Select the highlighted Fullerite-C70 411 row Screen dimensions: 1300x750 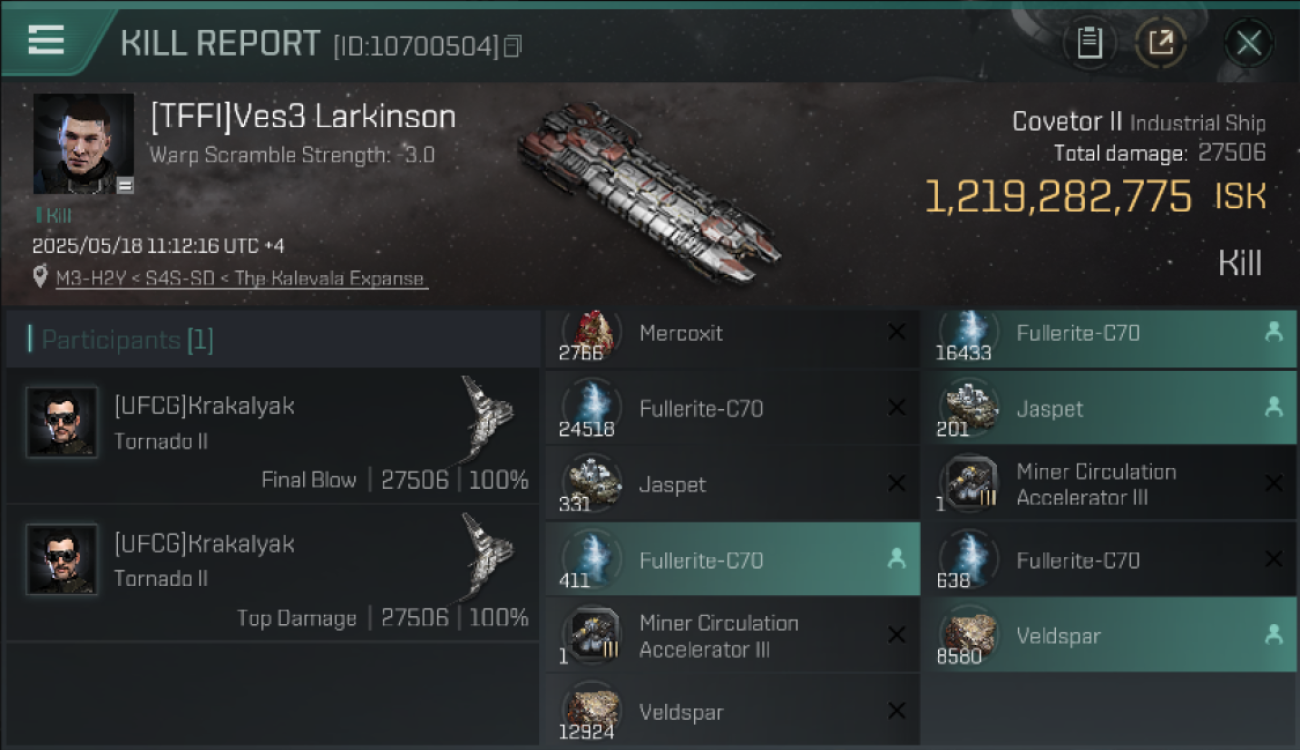(x=732, y=560)
